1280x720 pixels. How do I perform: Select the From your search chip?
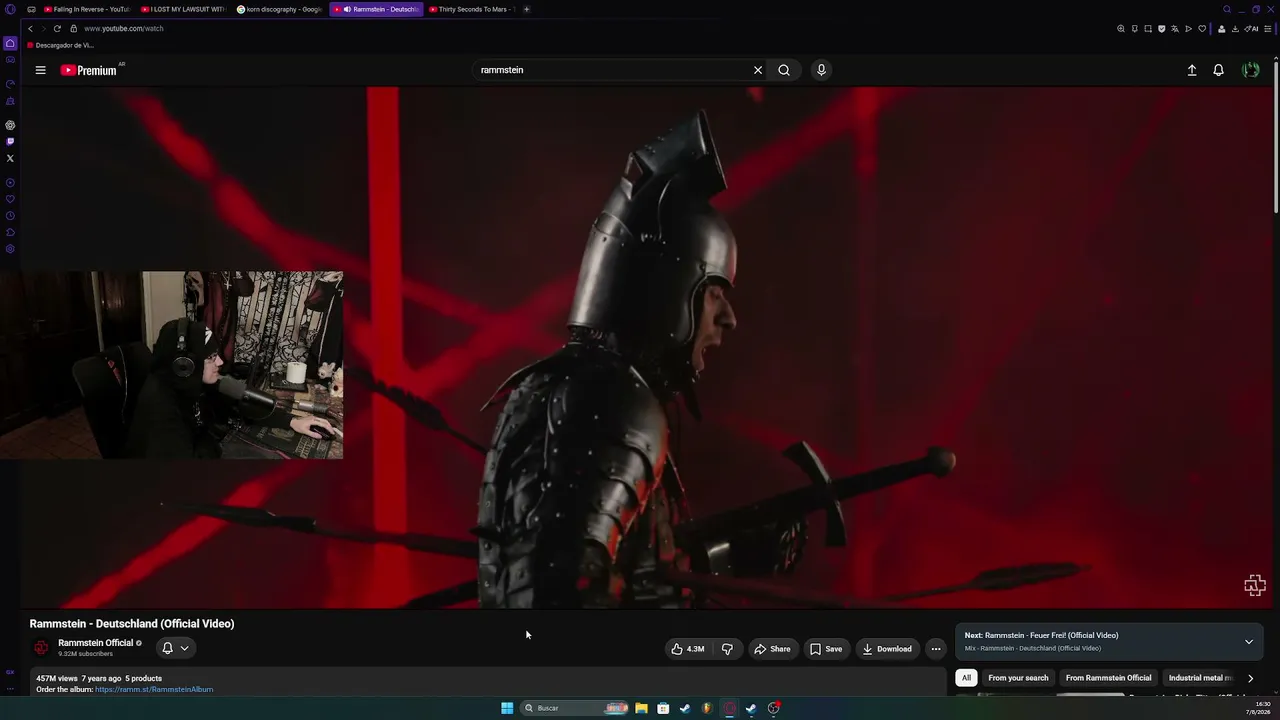[x=1018, y=678]
